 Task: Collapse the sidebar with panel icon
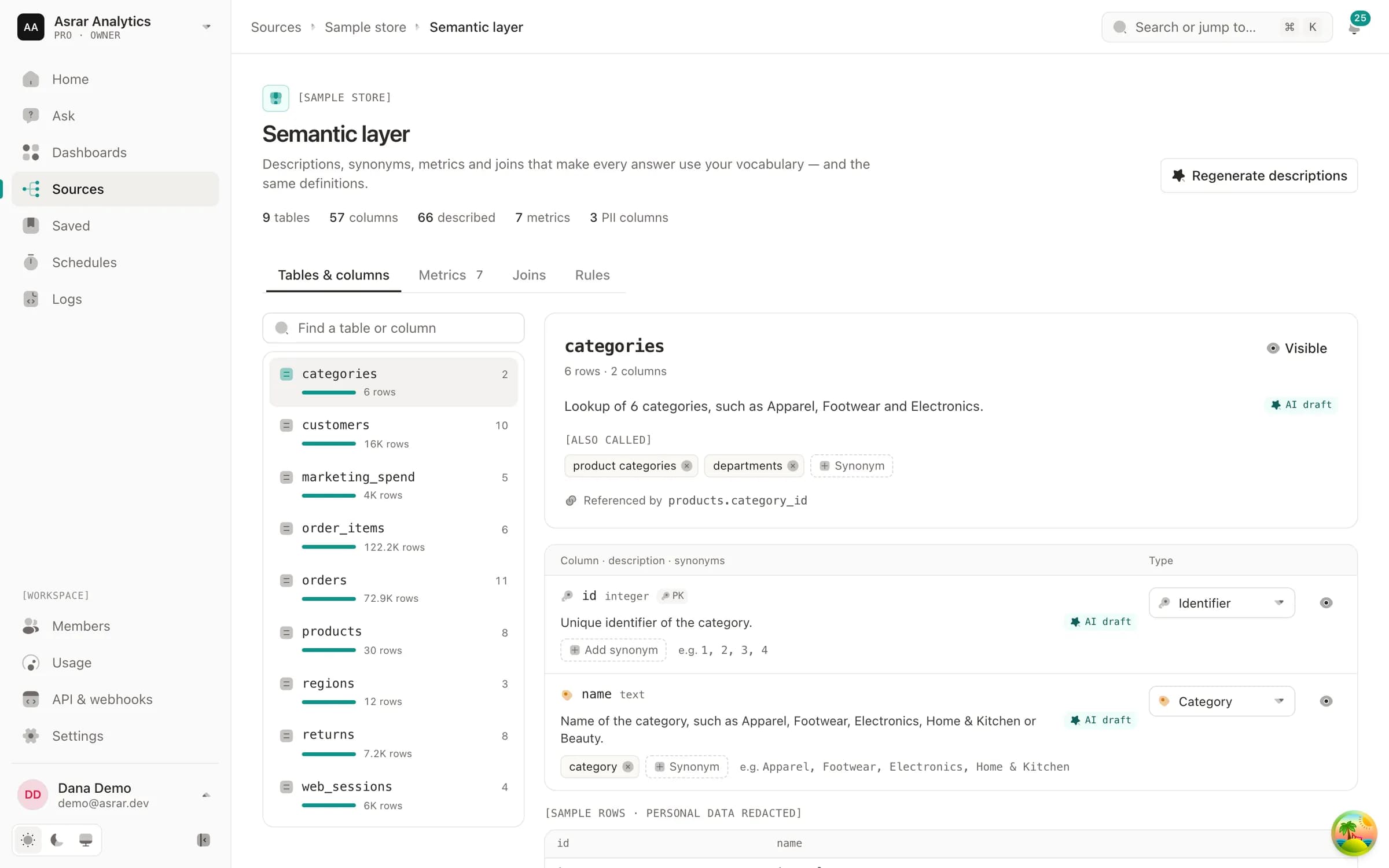(x=203, y=840)
